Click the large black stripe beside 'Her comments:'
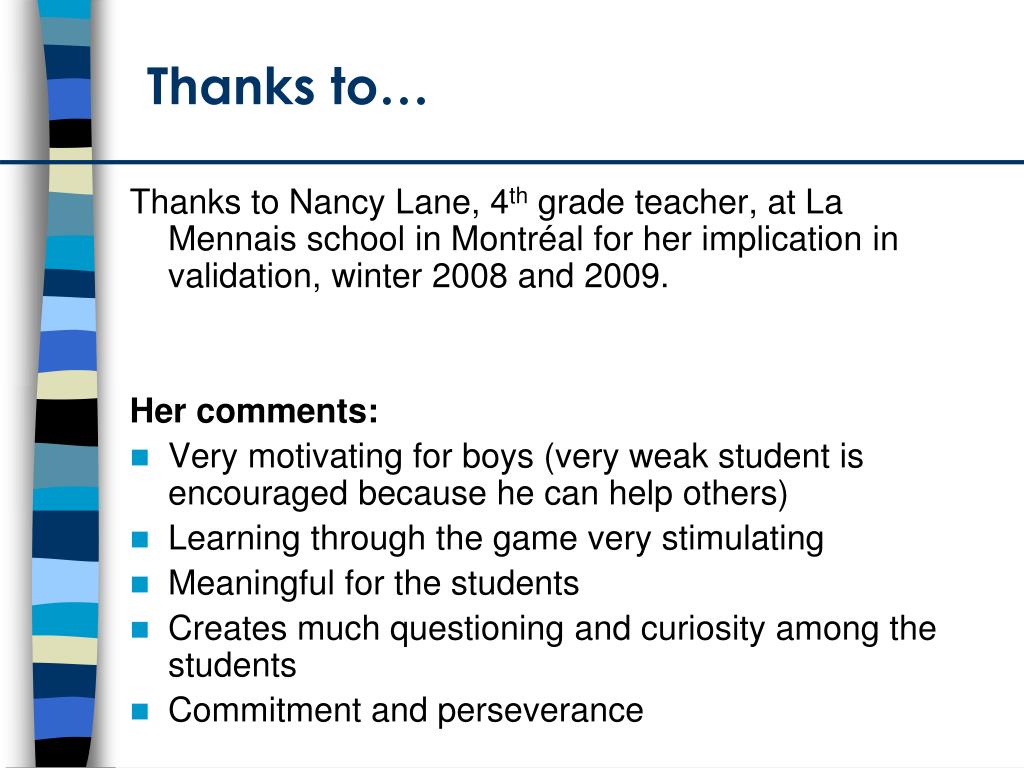Screen dimensions: 1024x768 (x=66, y=422)
